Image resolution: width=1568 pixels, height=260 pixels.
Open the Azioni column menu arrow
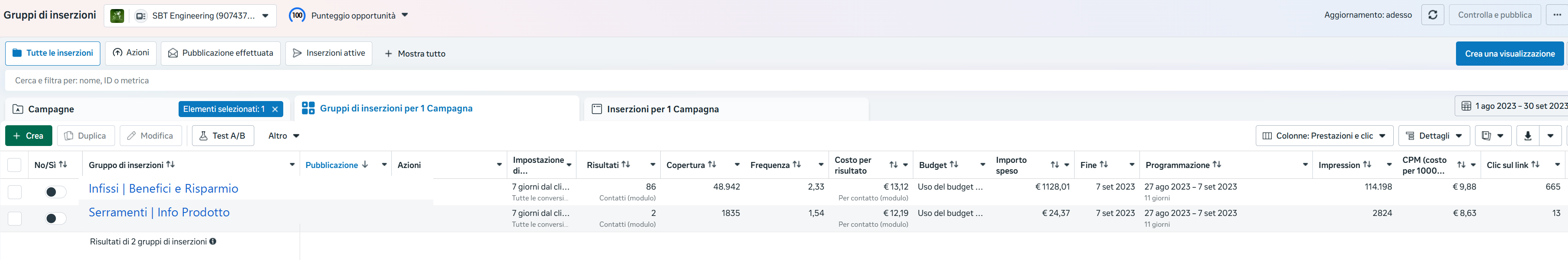(499, 165)
